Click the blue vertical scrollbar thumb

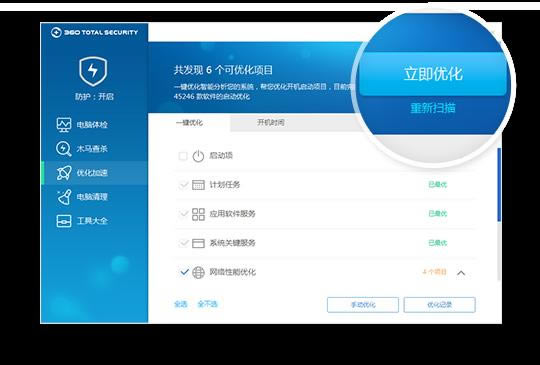(x=499, y=184)
